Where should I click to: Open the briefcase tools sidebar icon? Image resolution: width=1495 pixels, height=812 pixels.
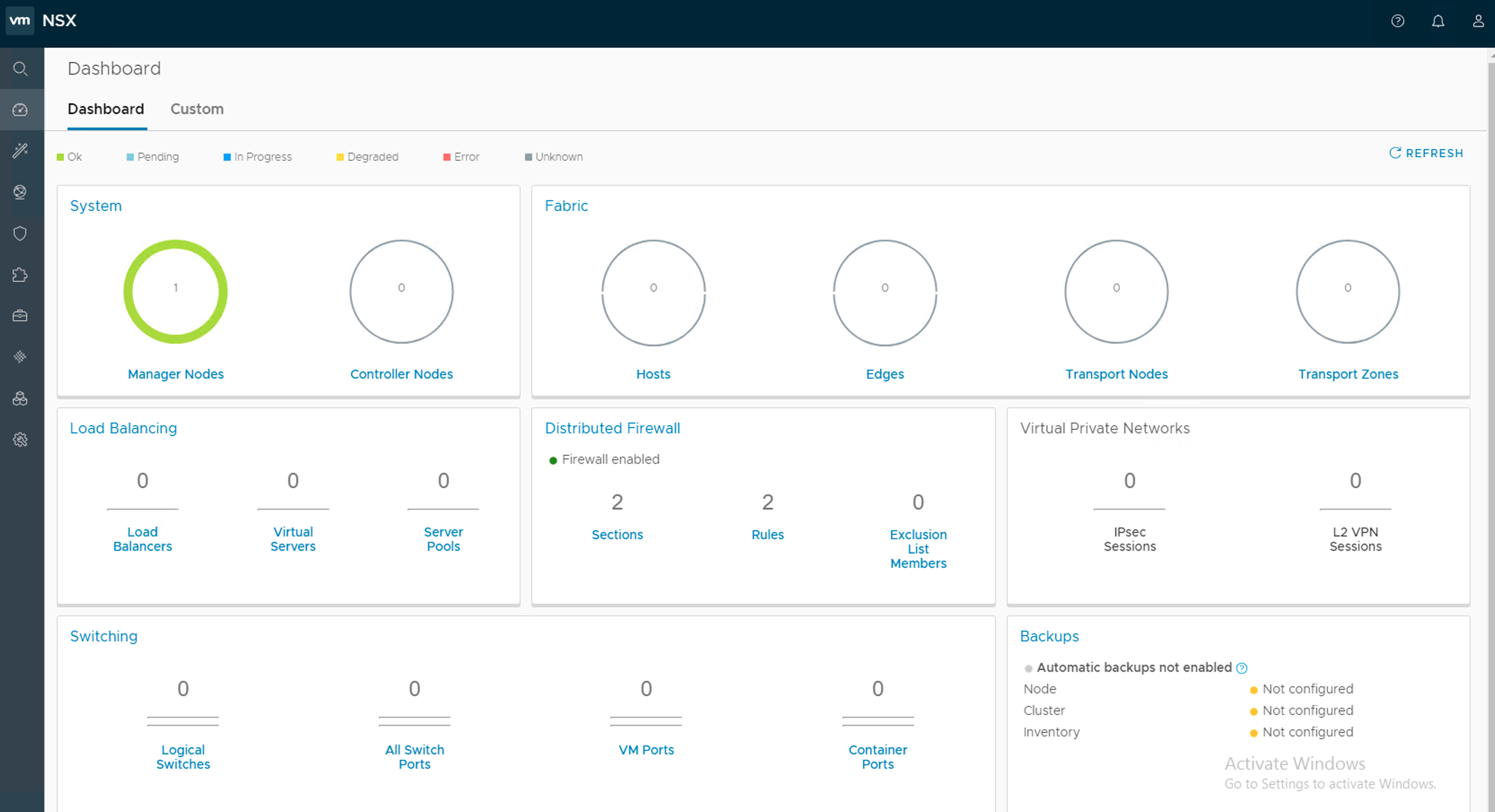coord(20,316)
